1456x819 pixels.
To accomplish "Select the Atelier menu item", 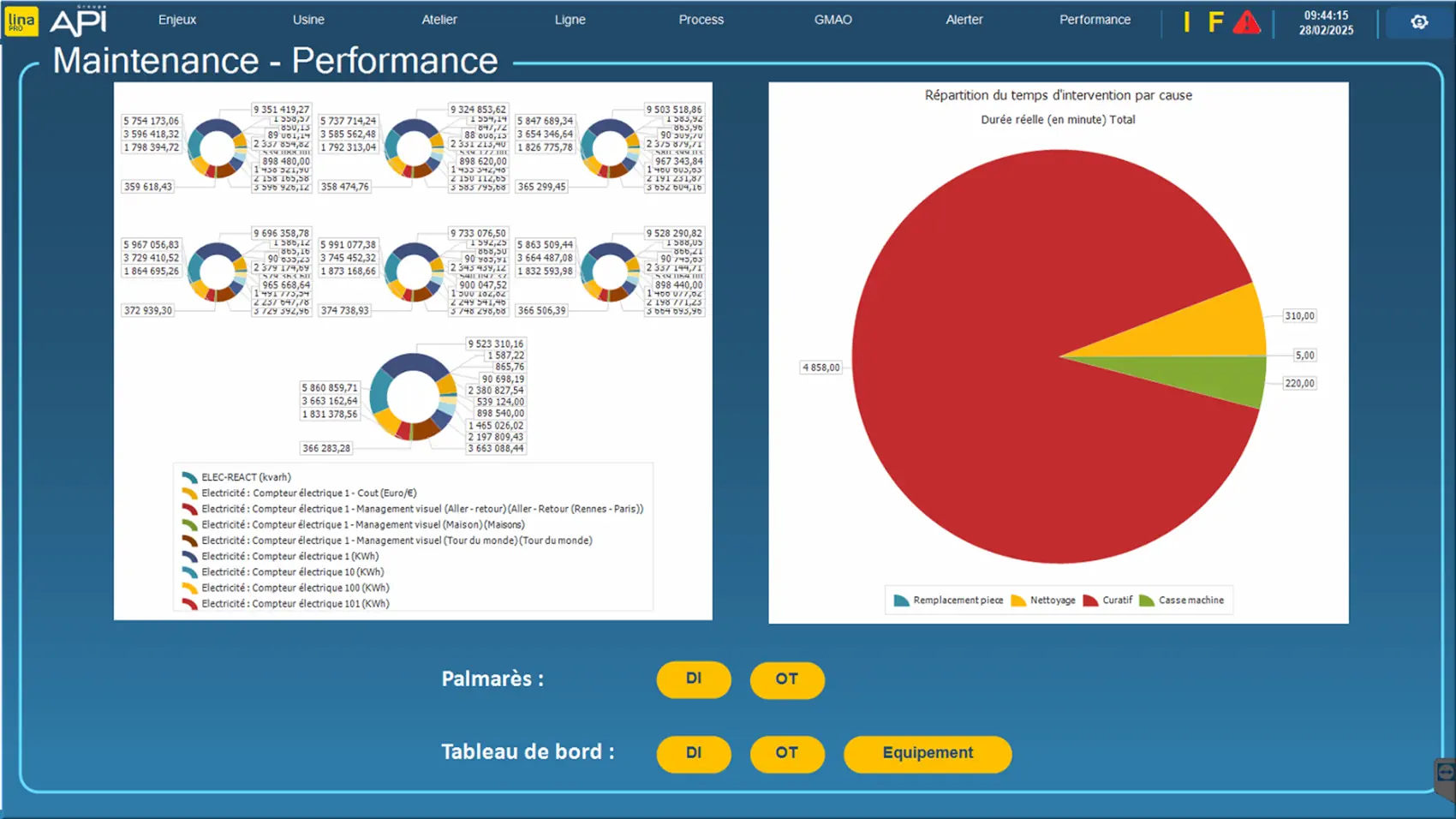I will [439, 20].
